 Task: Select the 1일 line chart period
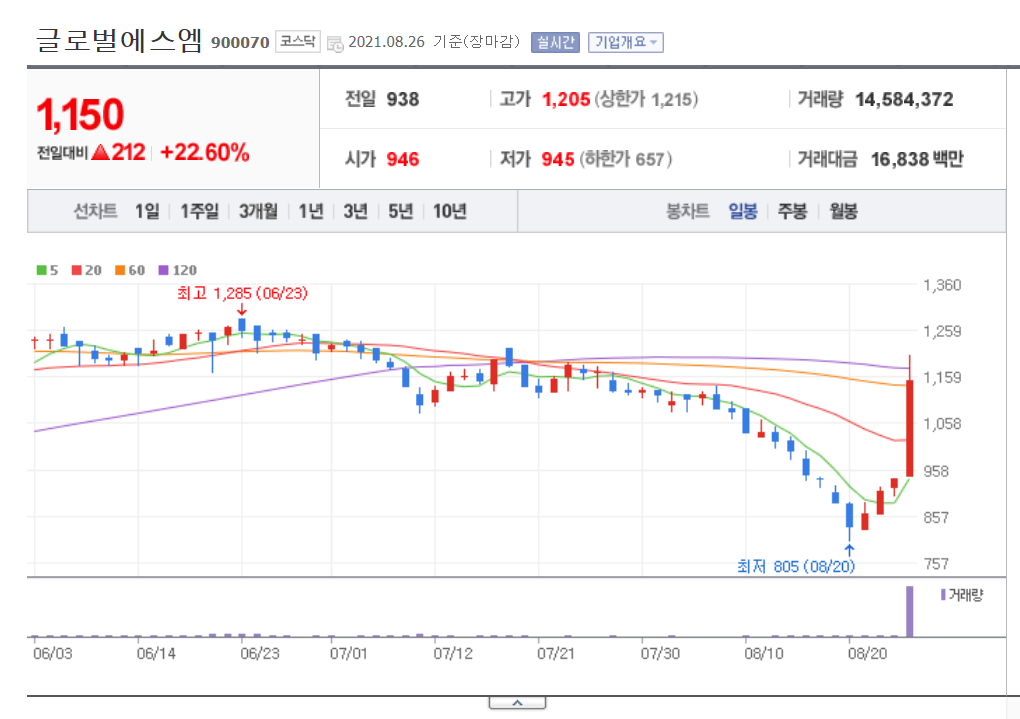coord(147,211)
